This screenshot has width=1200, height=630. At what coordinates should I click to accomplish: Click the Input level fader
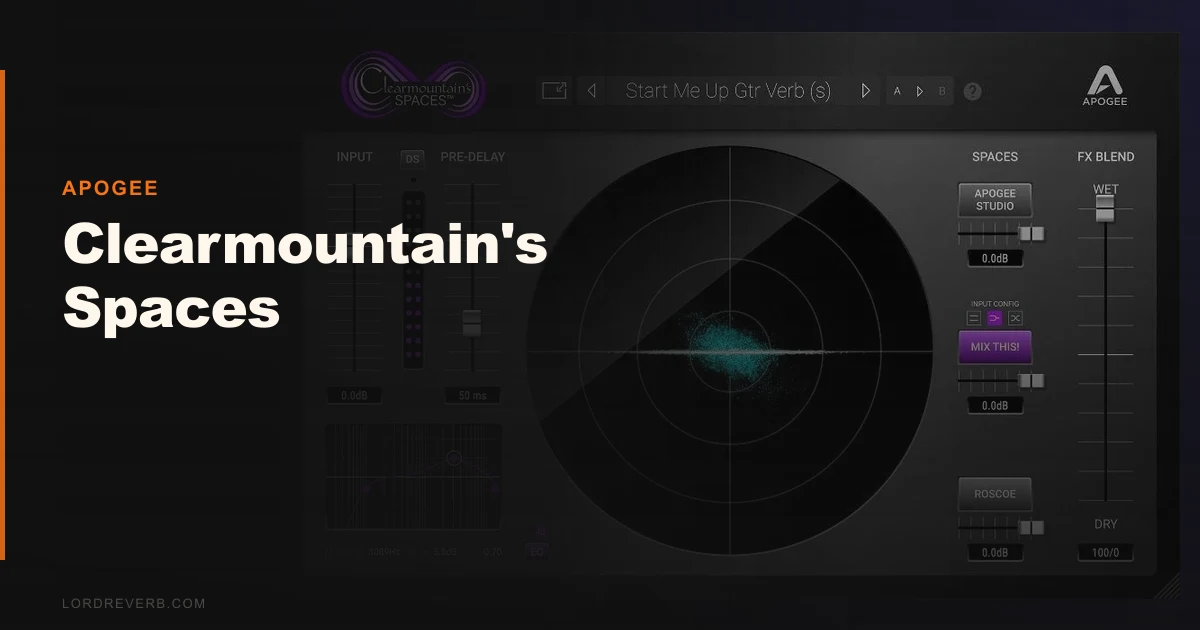pyautogui.click(x=355, y=280)
